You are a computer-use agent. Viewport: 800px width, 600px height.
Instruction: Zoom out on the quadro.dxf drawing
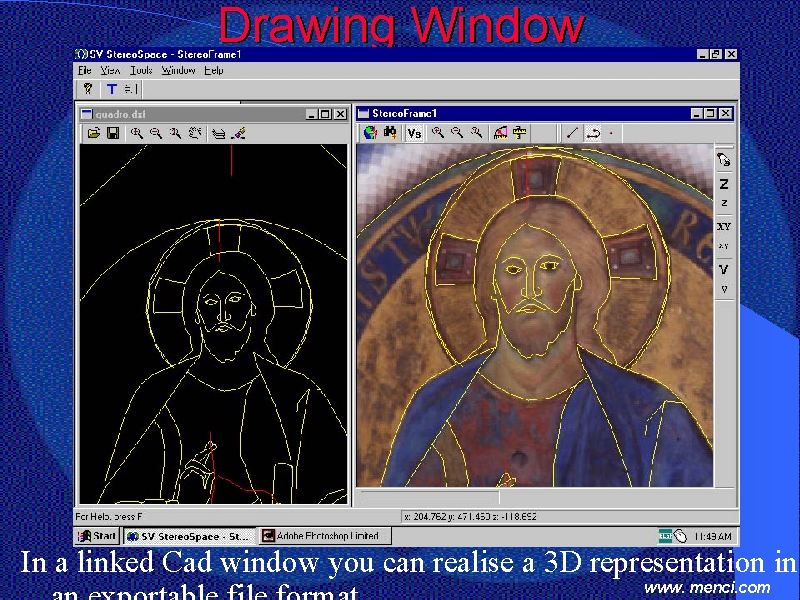156,133
